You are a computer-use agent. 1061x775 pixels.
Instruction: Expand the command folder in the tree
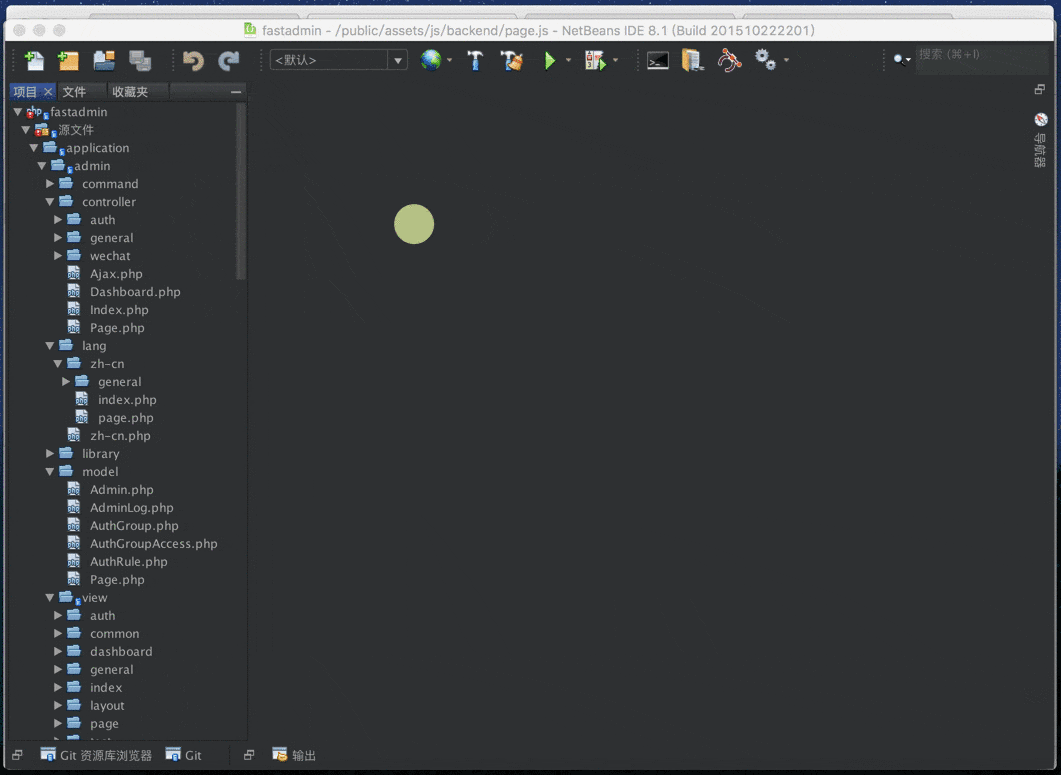[x=49, y=183]
